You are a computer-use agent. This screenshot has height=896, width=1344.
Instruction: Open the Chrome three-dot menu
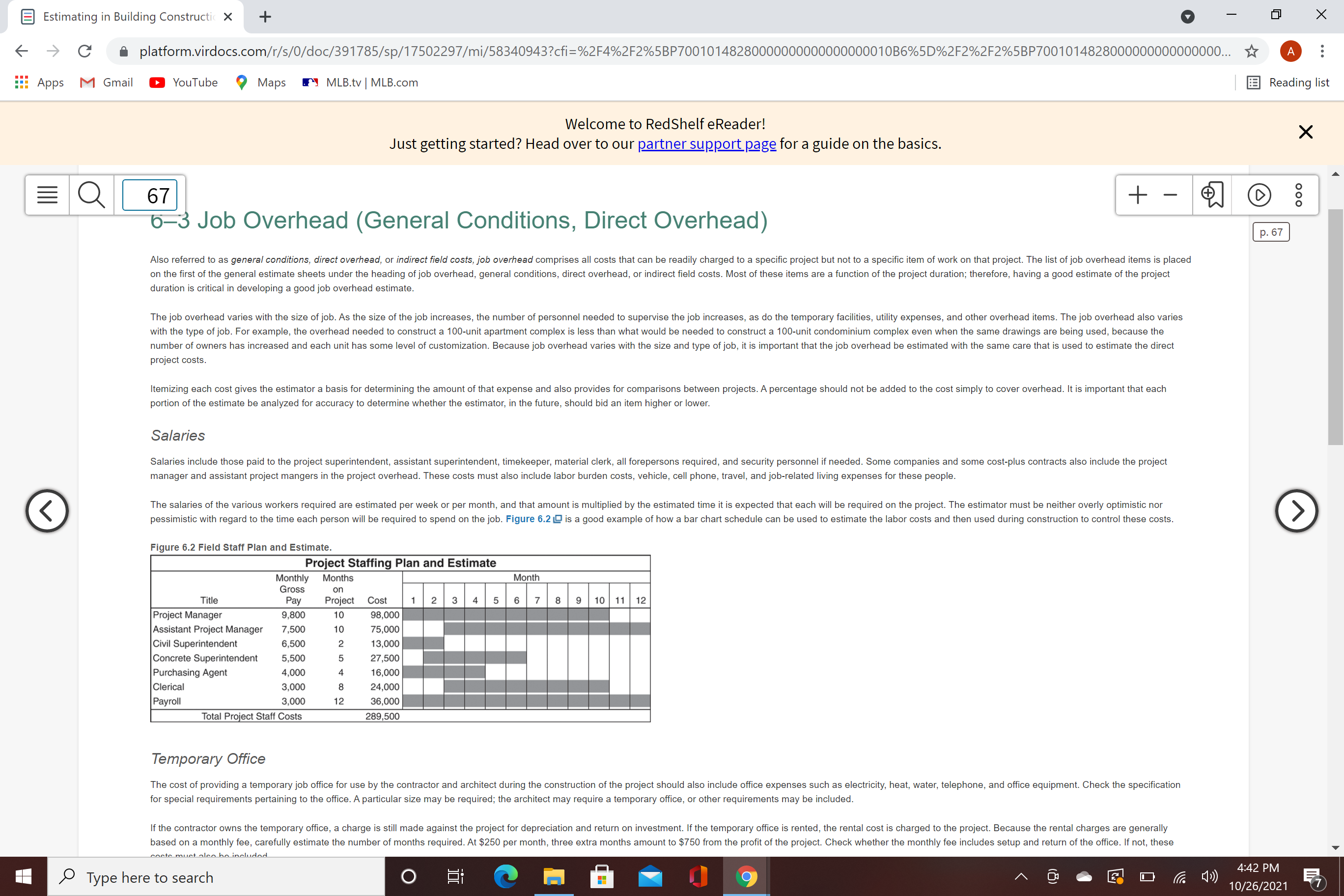click(1322, 51)
